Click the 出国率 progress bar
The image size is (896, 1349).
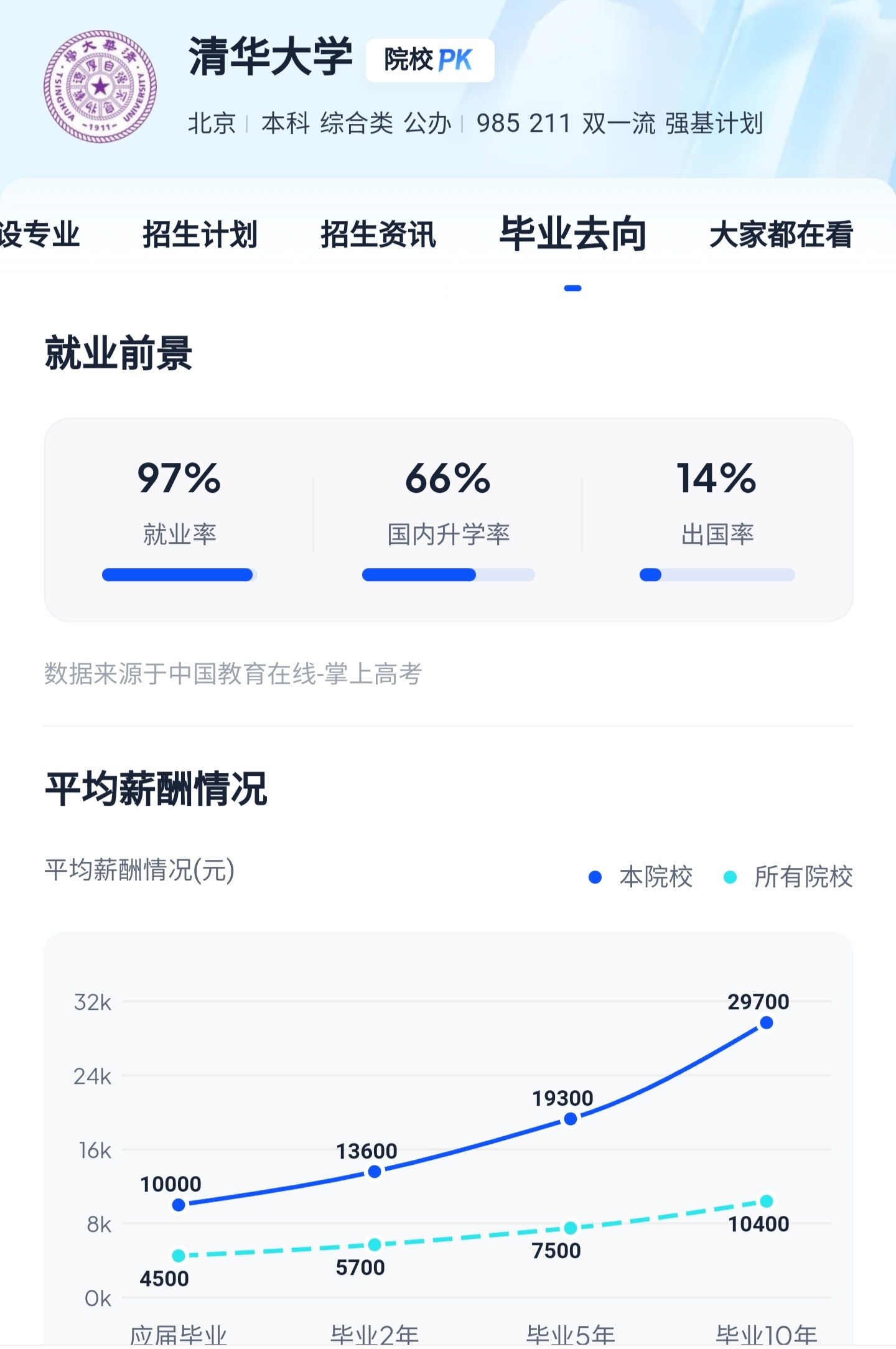tap(717, 575)
